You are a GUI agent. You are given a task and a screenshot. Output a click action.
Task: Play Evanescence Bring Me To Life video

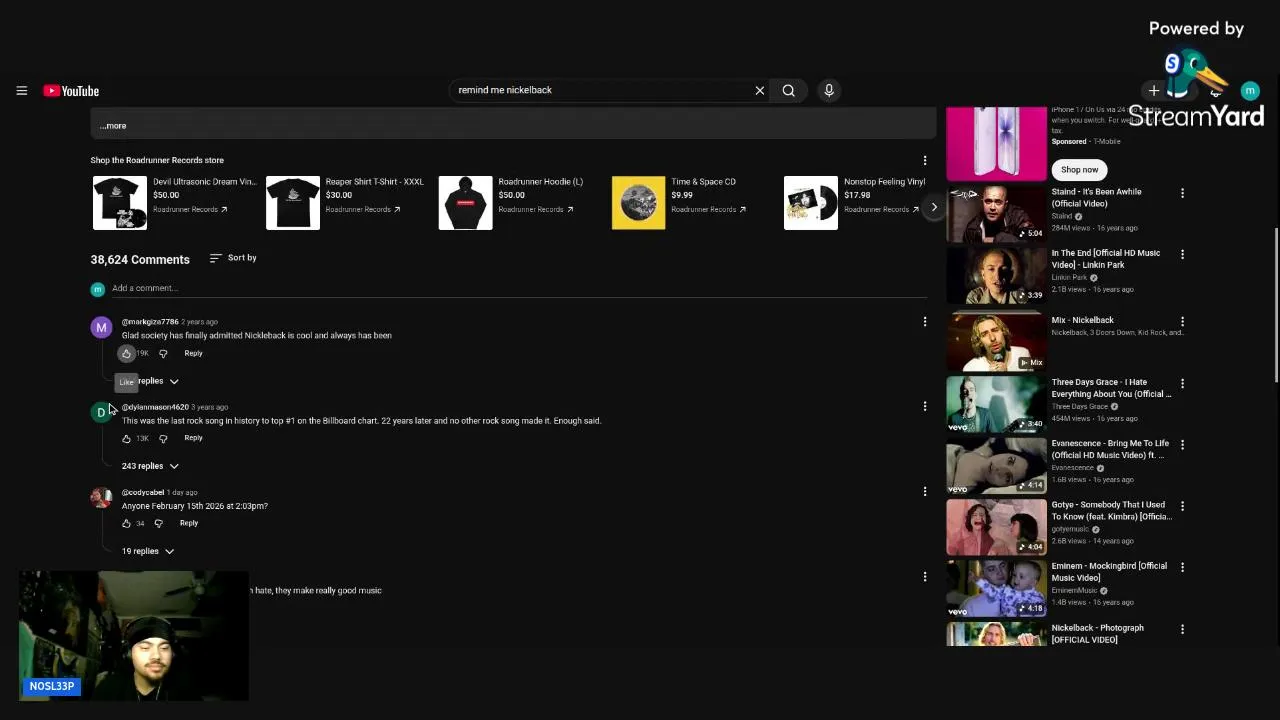pyautogui.click(x=997, y=465)
